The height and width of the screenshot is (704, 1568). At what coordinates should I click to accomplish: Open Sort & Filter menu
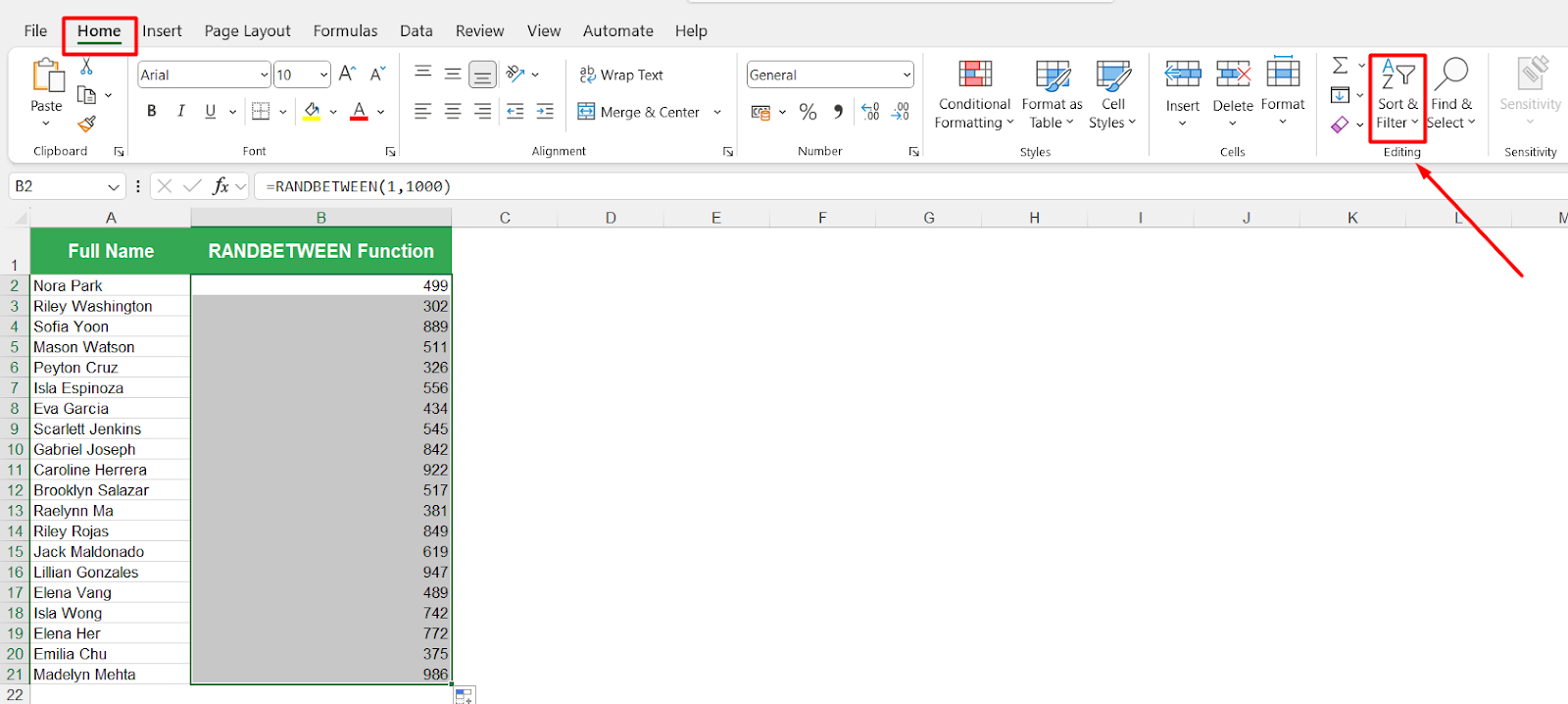[x=1397, y=94]
